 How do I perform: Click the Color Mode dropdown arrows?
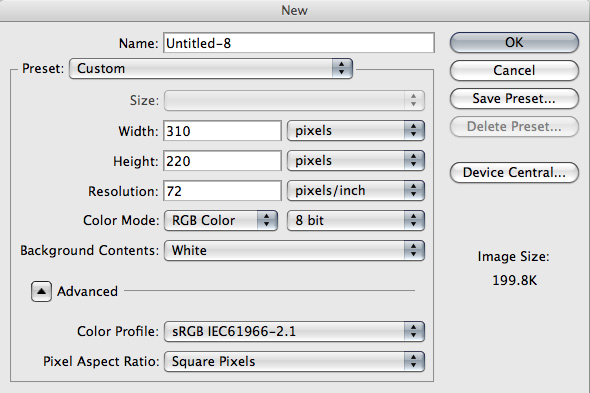267,220
